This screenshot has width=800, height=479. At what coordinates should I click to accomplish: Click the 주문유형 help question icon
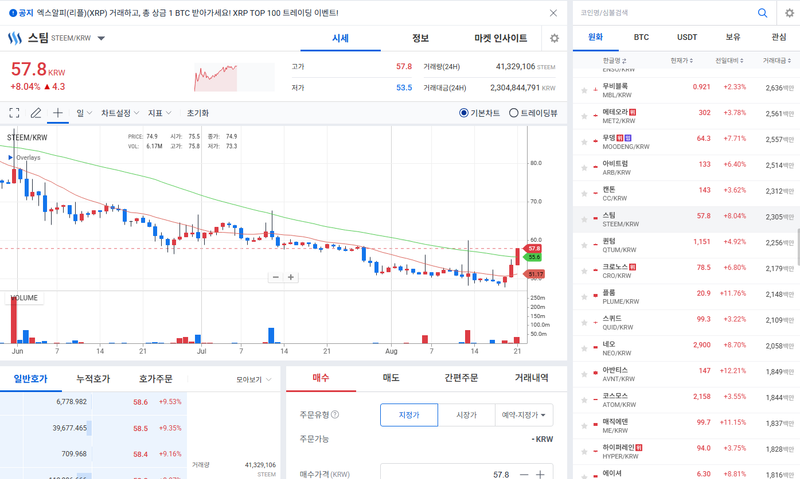coord(335,414)
